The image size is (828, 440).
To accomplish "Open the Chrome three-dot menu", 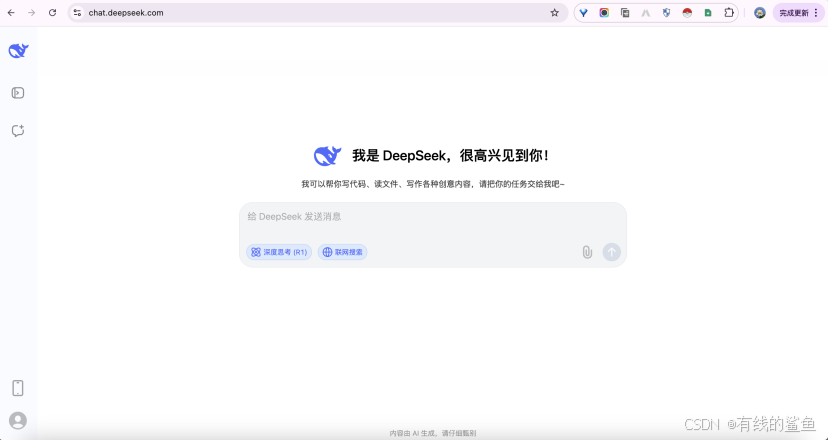I will click(x=816, y=13).
